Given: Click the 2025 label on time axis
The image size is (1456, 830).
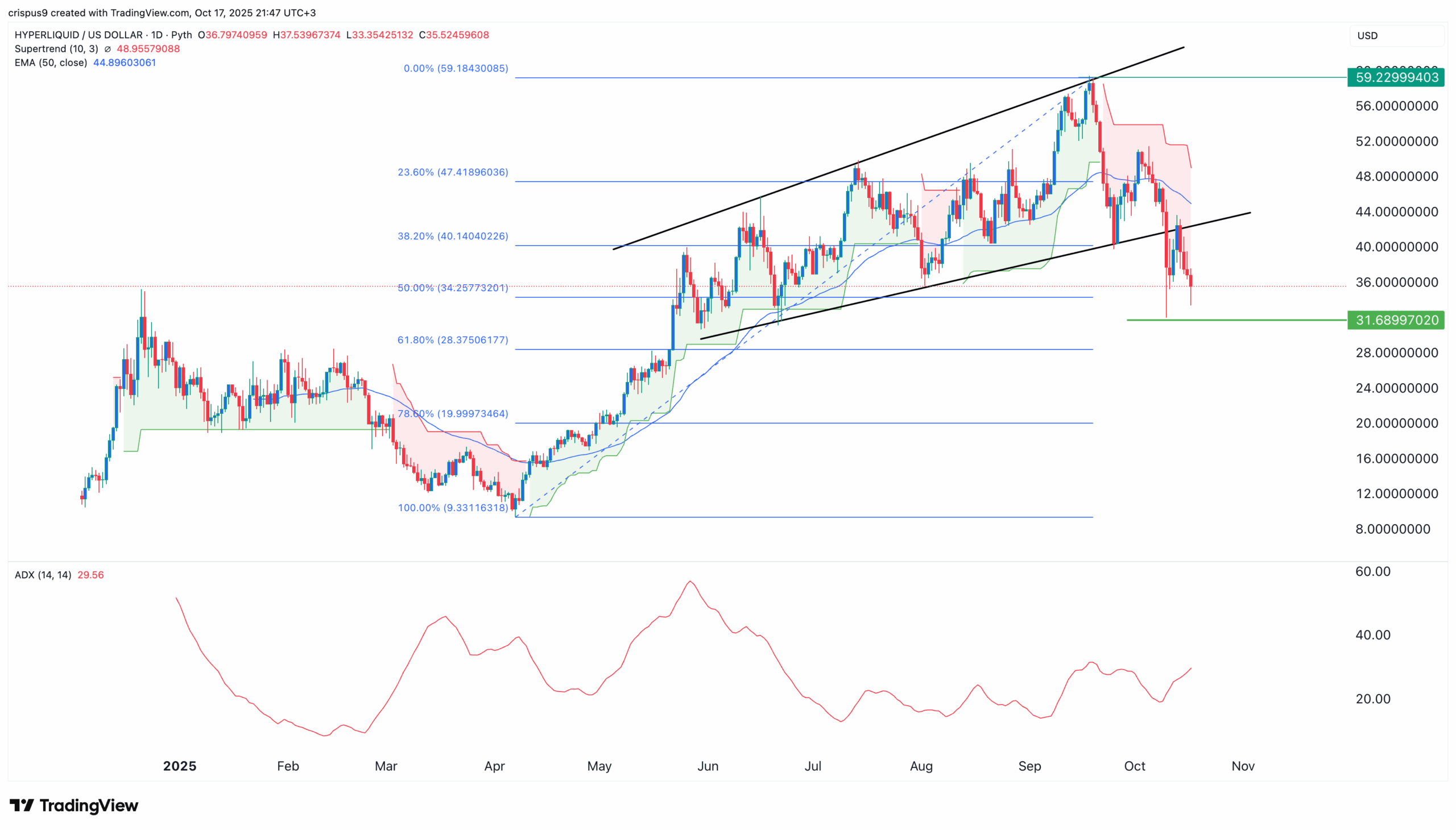Looking at the screenshot, I should point(179,766).
